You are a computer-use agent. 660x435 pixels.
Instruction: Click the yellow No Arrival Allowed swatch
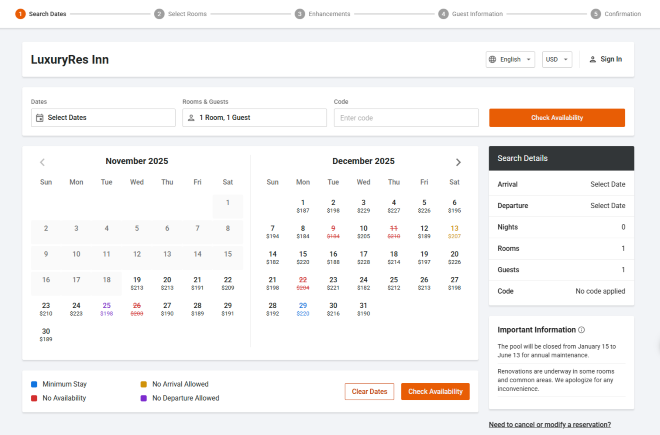pyautogui.click(x=144, y=384)
